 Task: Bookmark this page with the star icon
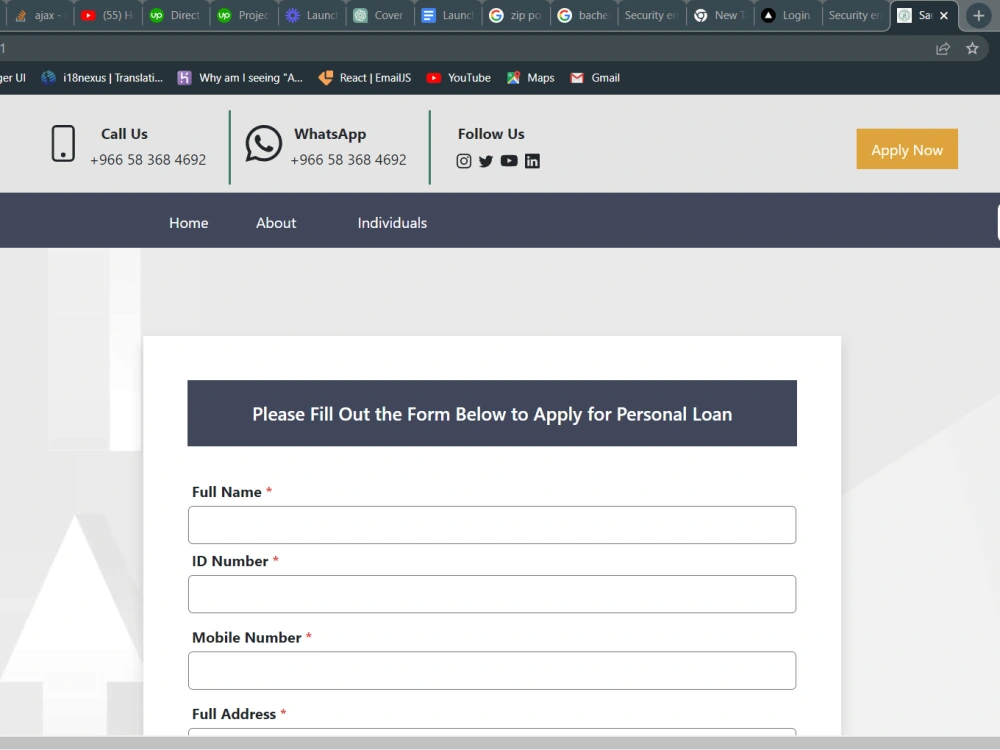pyautogui.click(x=972, y=48)
